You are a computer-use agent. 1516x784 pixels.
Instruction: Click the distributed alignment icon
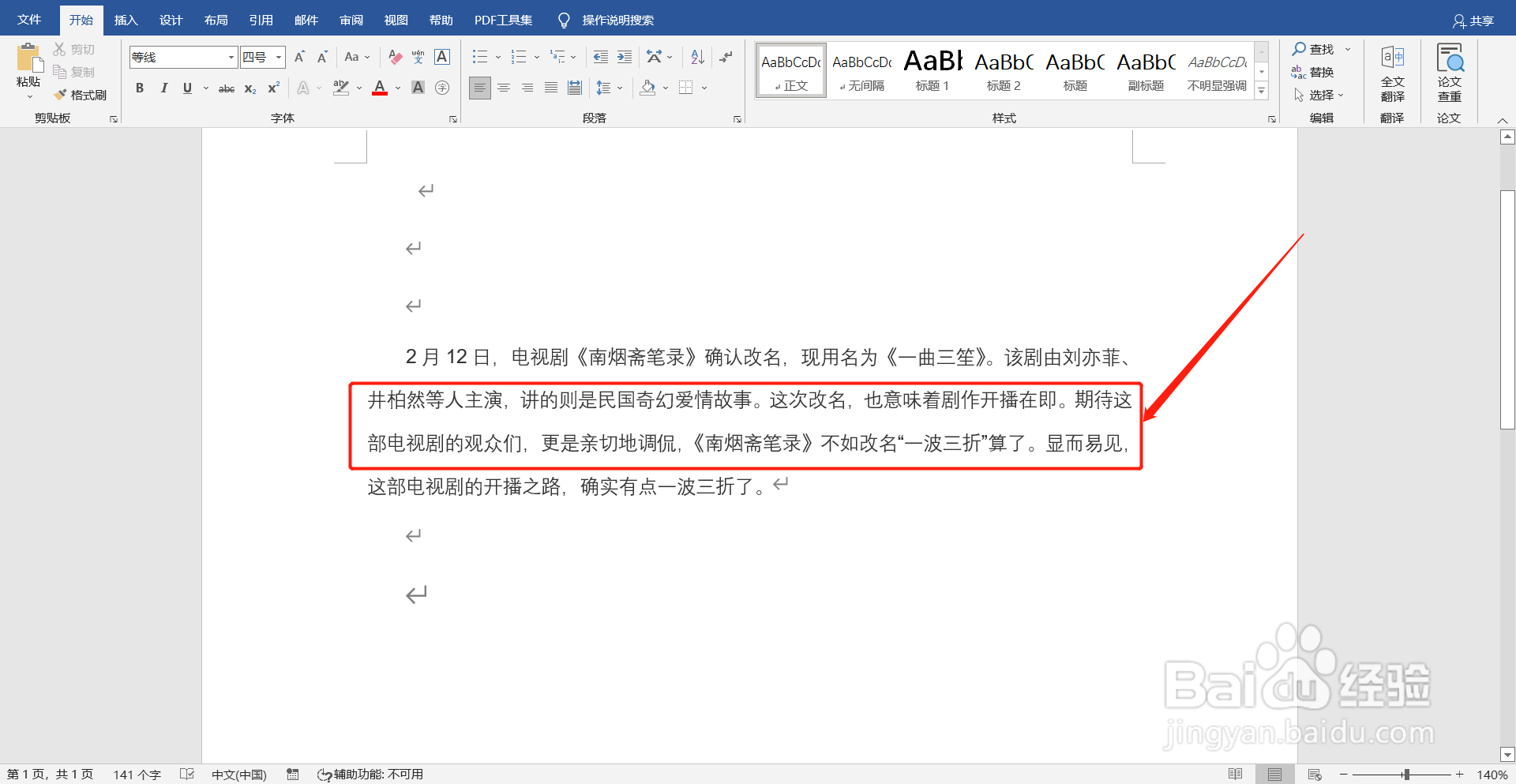pos(575,88)
